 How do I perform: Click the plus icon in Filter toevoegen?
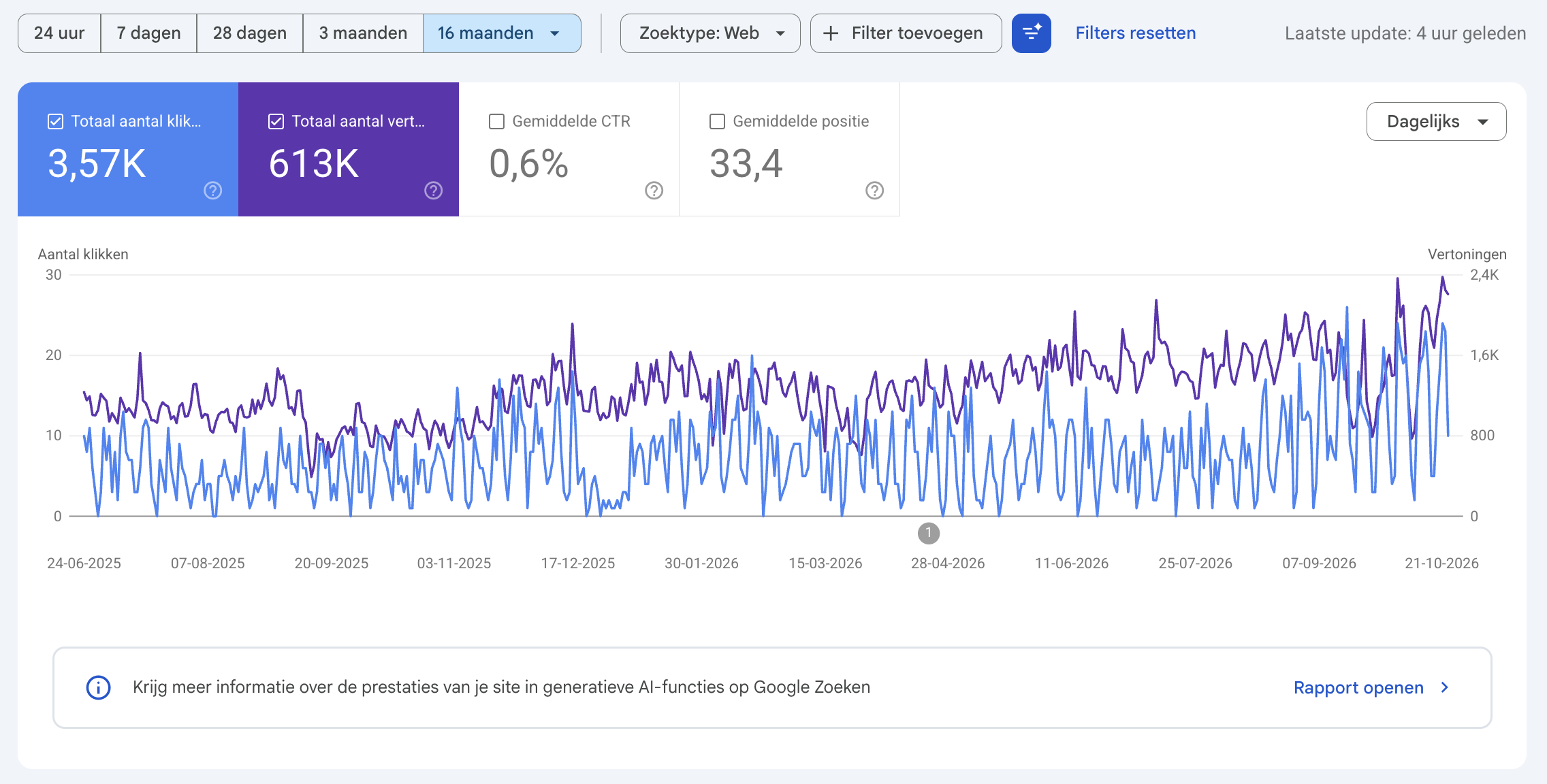[x=831, y=33]
